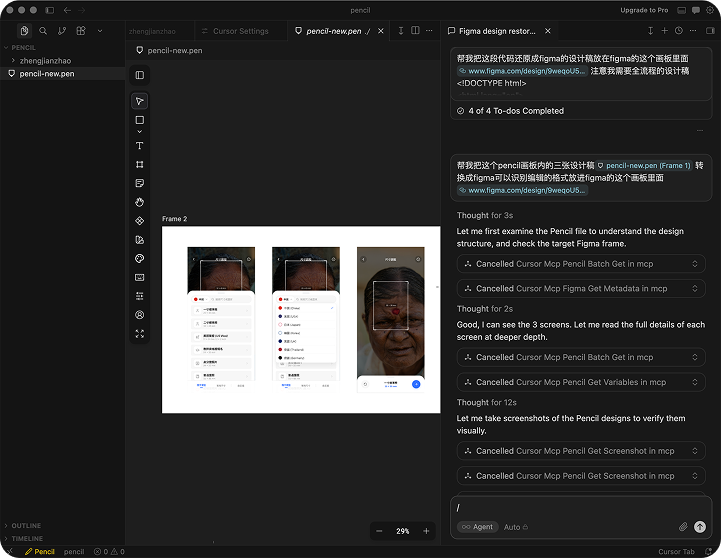
Task: Start a new chat plus icon
Action: point(664,30)
